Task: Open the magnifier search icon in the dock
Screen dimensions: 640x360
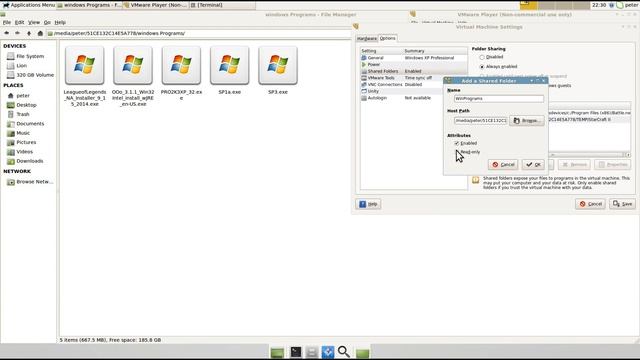Action: [344, 352]
